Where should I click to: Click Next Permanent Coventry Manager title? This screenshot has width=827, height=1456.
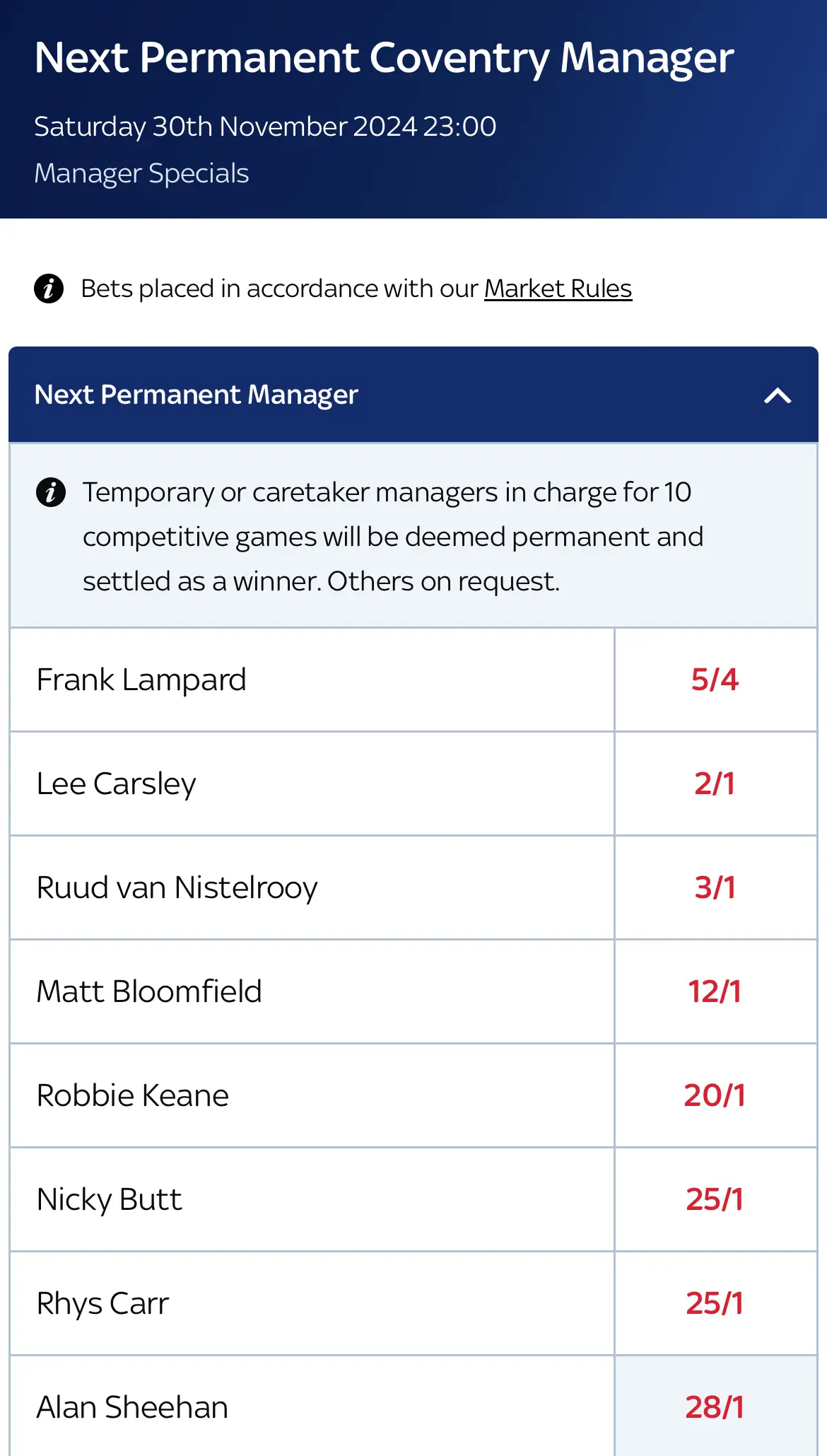[x=384, y=57]
